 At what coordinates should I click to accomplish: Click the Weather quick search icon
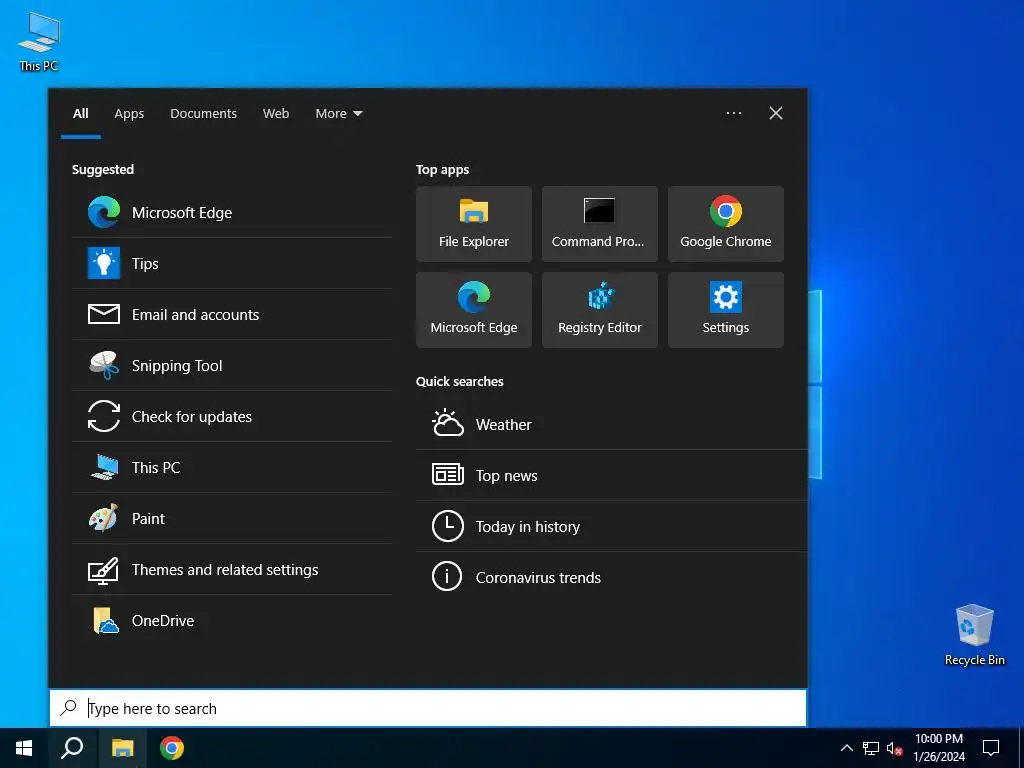447,423
